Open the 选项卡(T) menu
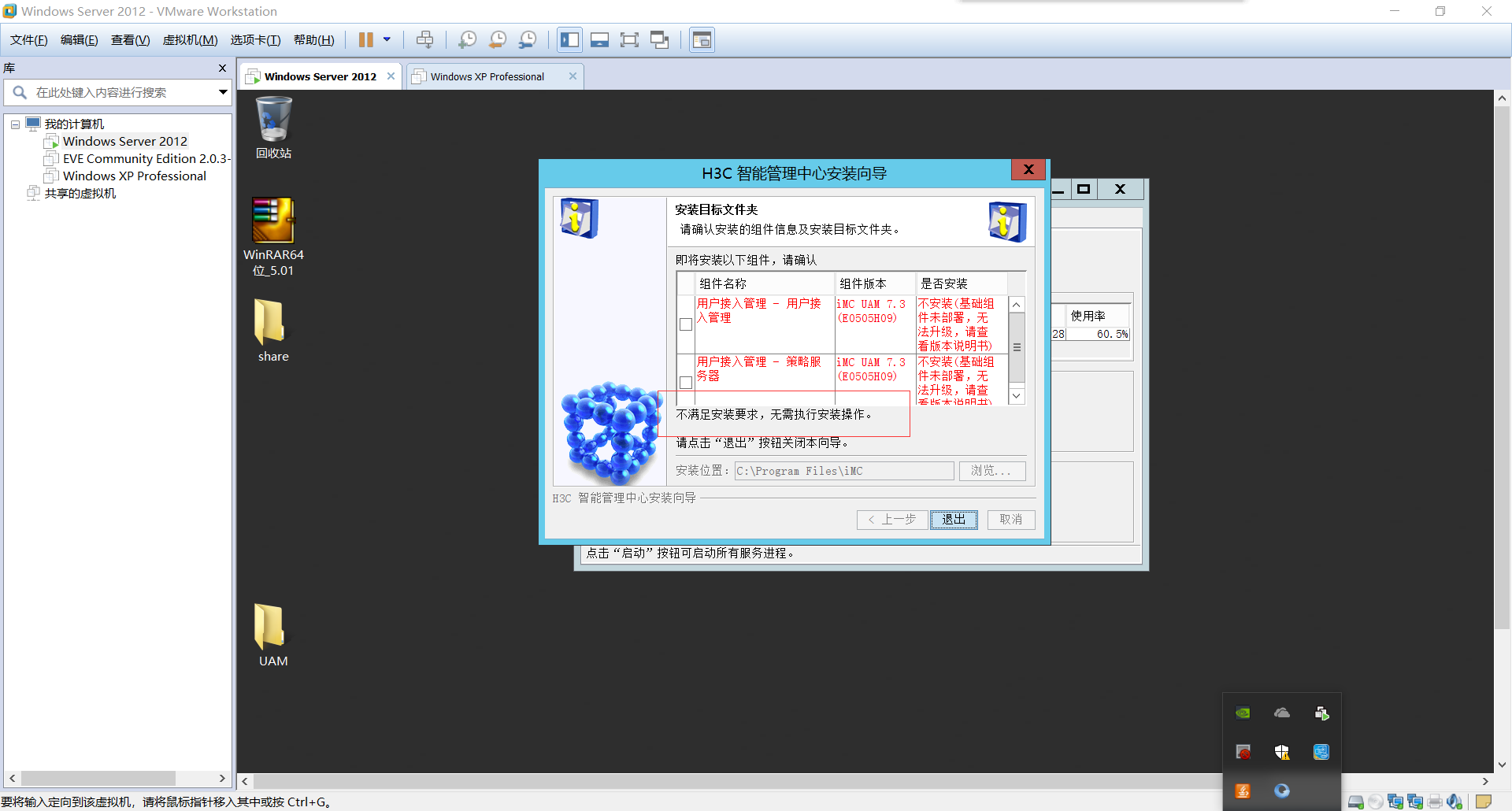 (x=256, y=40)
